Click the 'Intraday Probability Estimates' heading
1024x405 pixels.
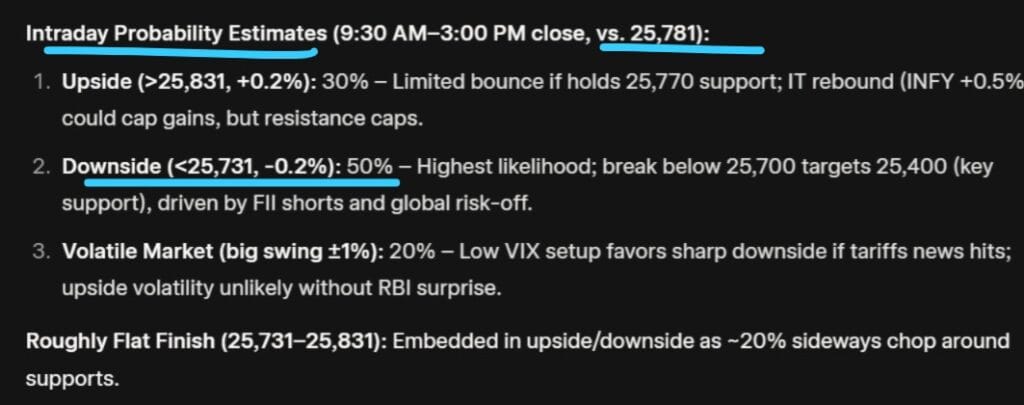click(171, 33)
